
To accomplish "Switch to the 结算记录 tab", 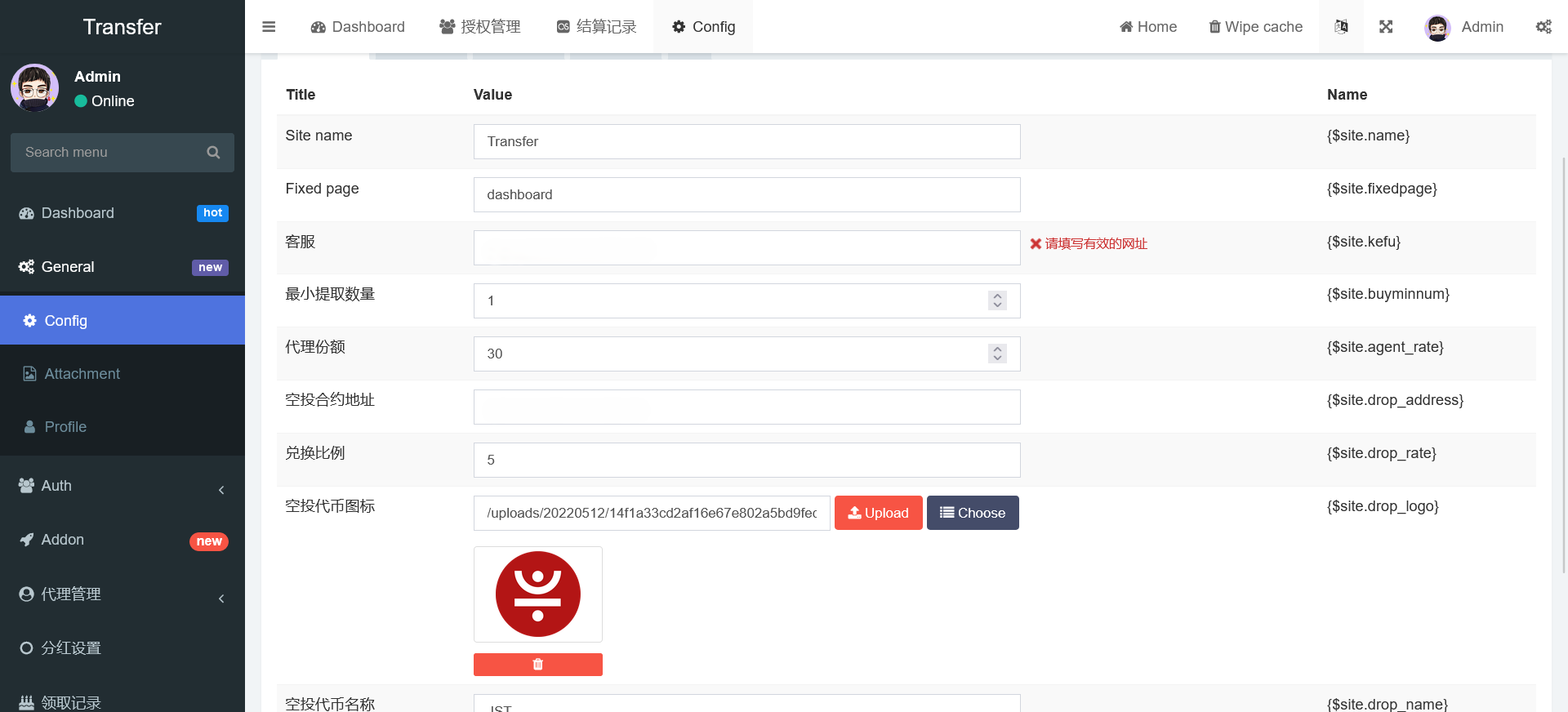I will (x=596, y=27).
